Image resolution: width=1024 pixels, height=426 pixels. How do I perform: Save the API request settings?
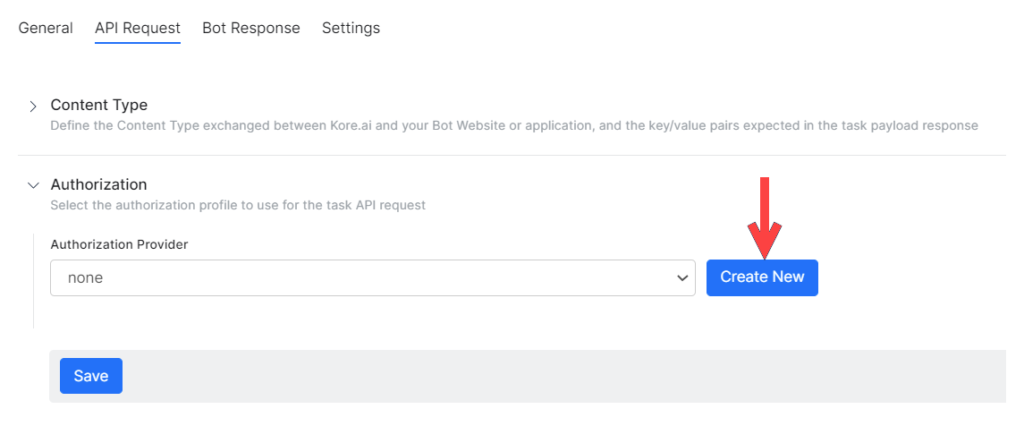[x=91, y=376]
